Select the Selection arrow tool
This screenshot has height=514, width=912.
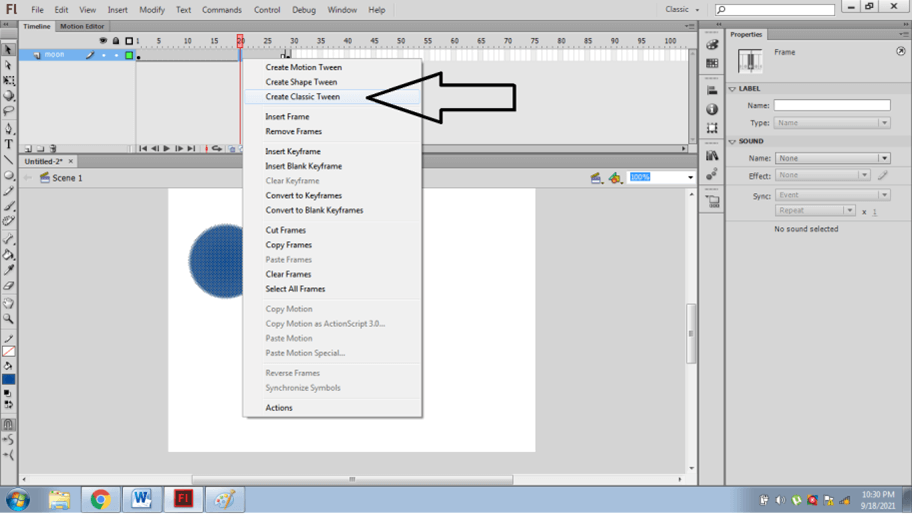click(8, 49)
